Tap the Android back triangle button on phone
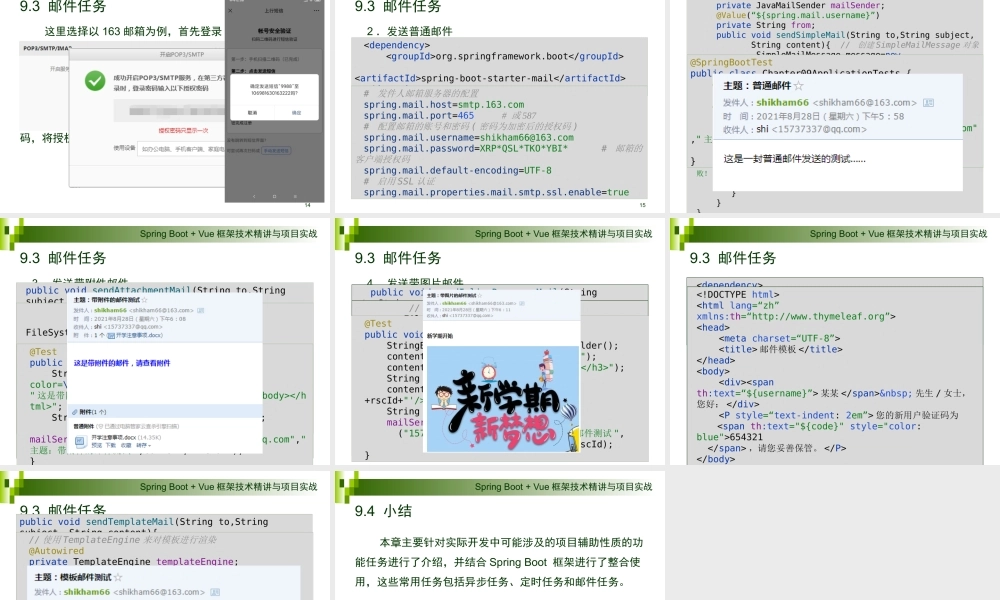The image size is (1000, 600). (x=254, y=196)
